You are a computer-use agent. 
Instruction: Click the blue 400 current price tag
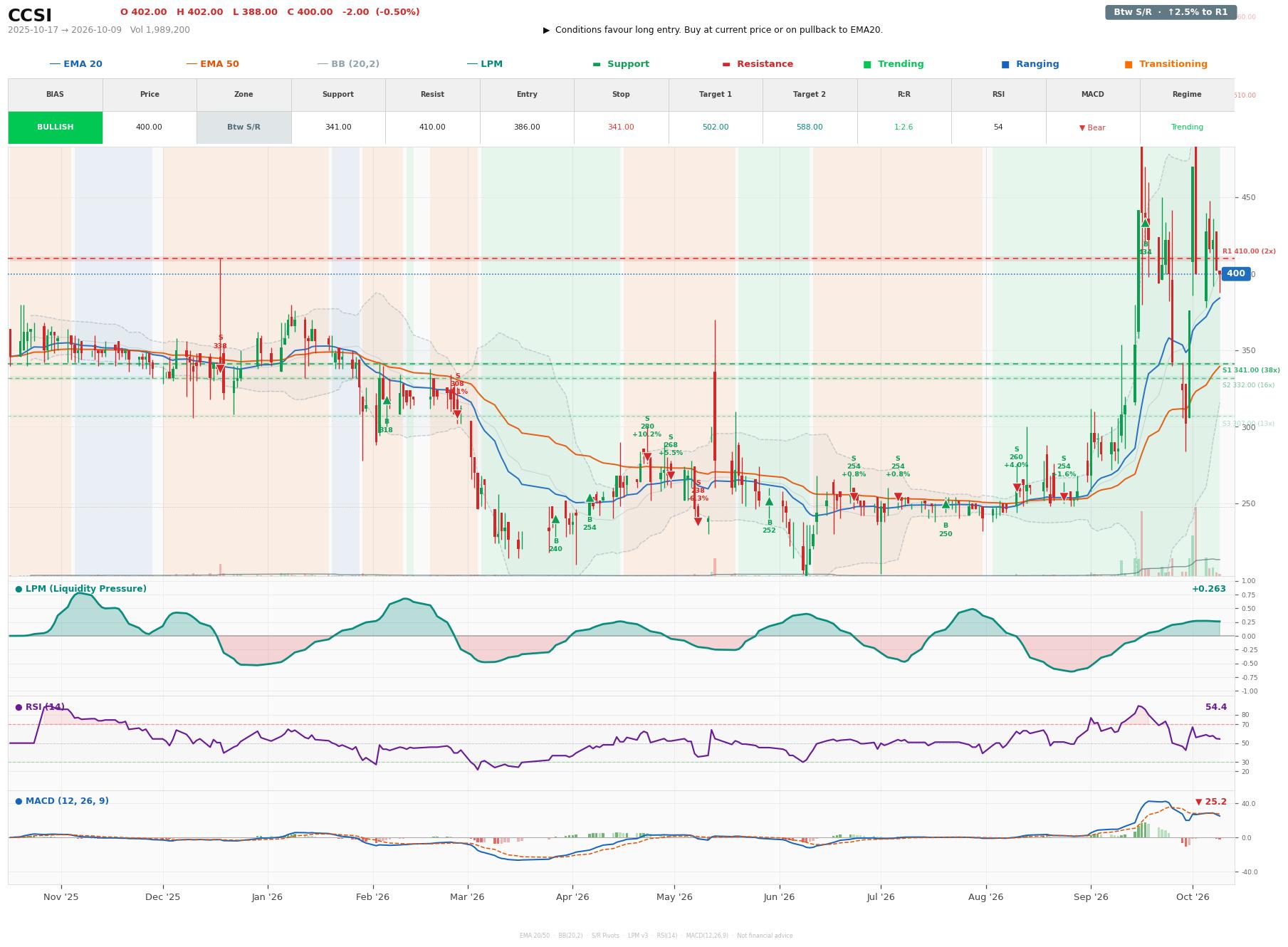click(x=1236, y=273)
